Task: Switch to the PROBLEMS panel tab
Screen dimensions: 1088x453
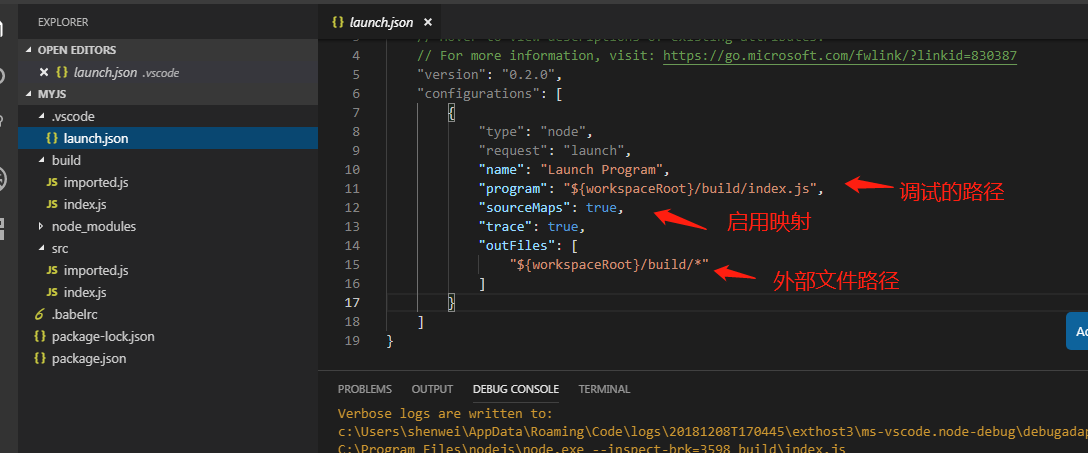Action: 364,389
